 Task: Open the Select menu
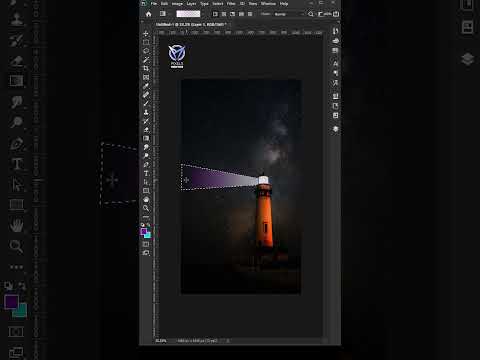218,4
